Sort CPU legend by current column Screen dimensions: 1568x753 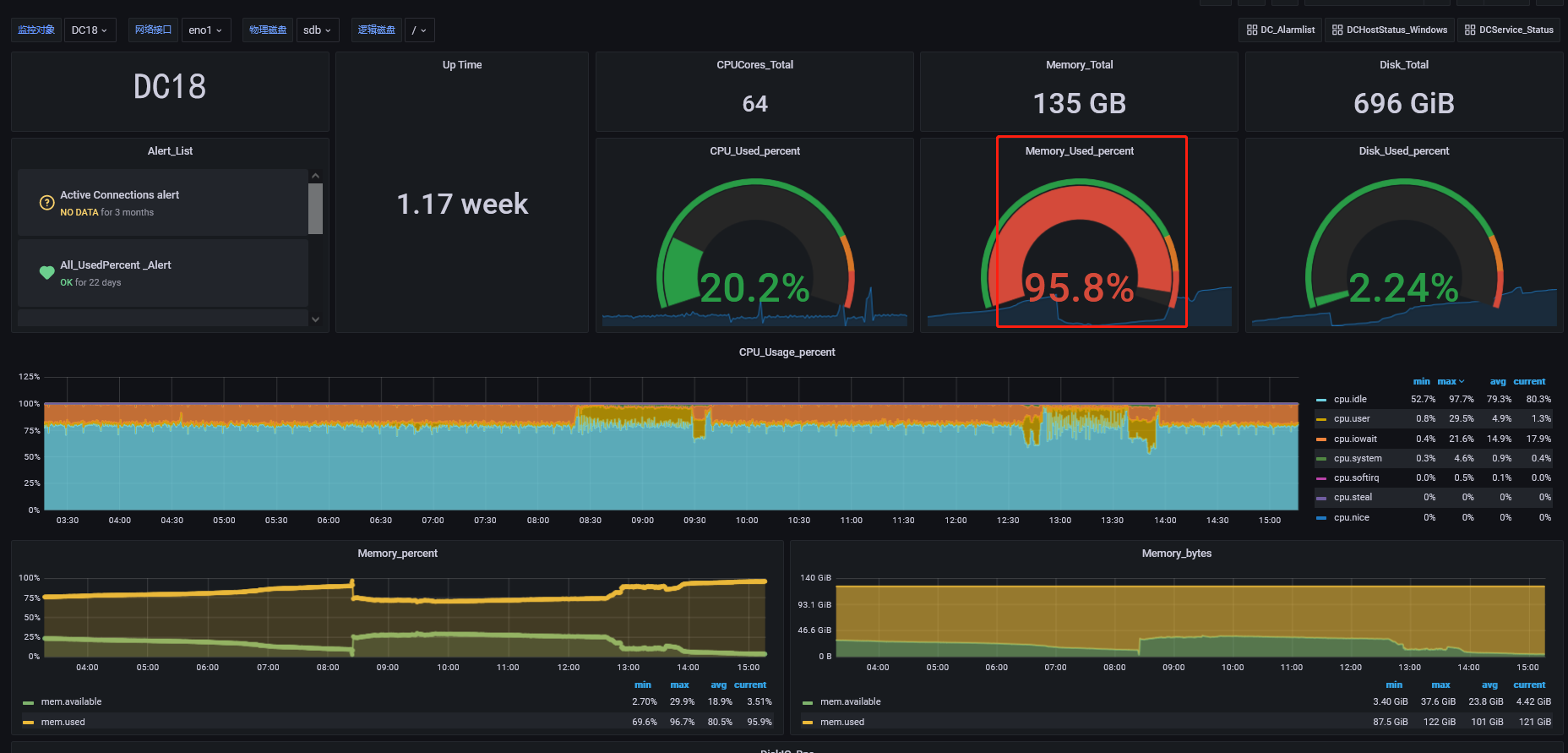click(x=1528, y=381)
